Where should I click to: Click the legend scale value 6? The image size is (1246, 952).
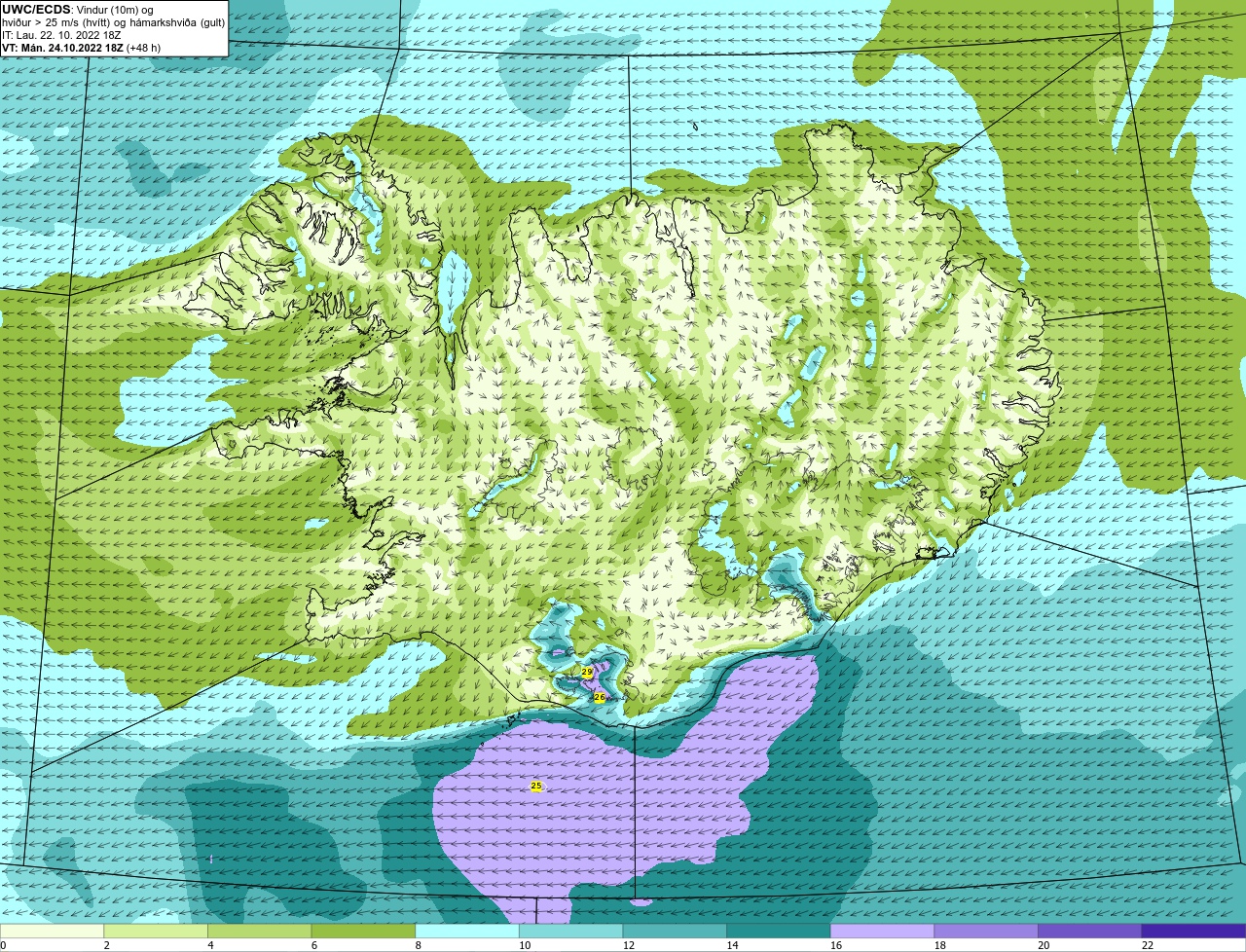click(x=313, y=945)
